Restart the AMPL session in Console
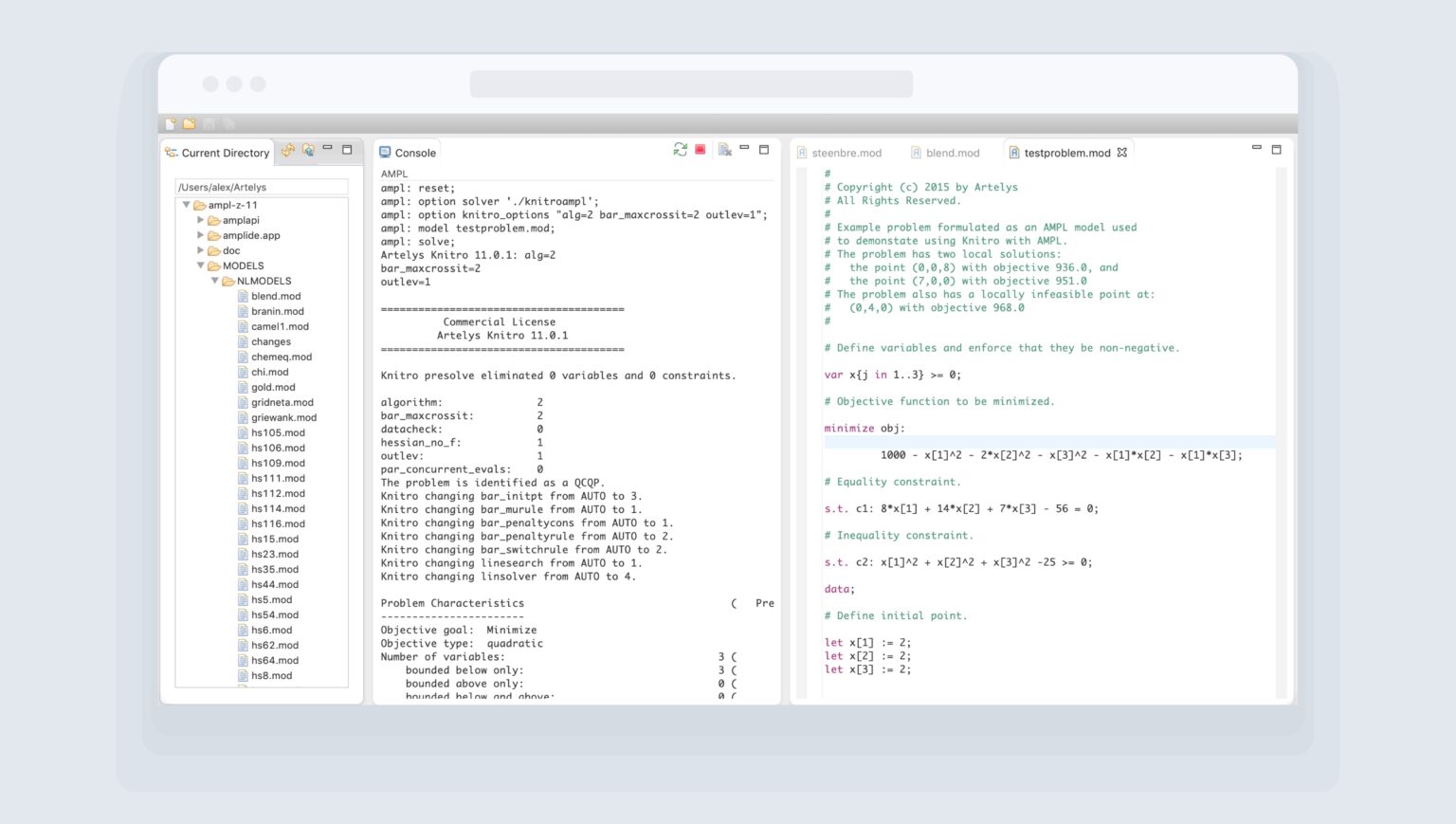This screenshot has height=824, width=1456. click(680, 150)
